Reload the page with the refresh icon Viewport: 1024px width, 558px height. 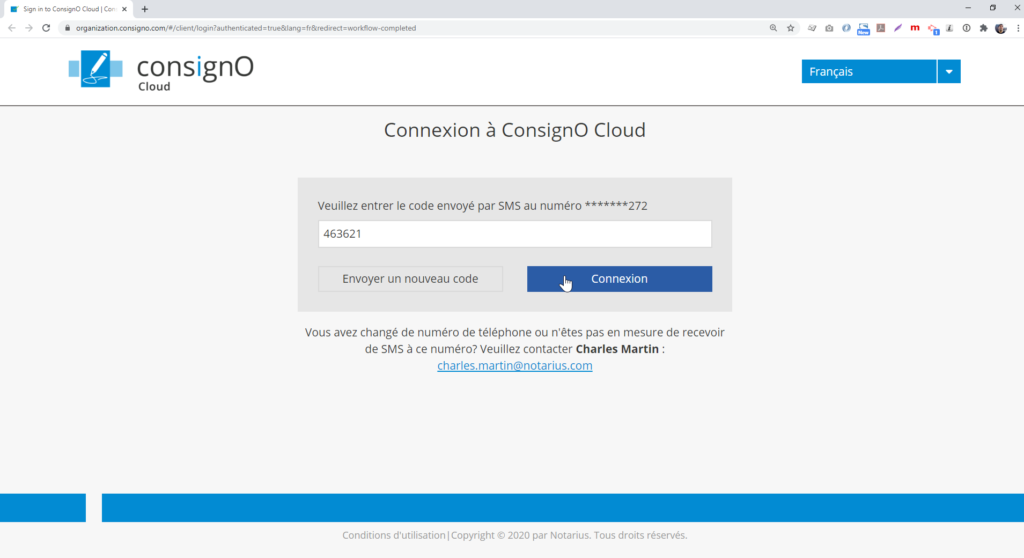tap(46, 28)
